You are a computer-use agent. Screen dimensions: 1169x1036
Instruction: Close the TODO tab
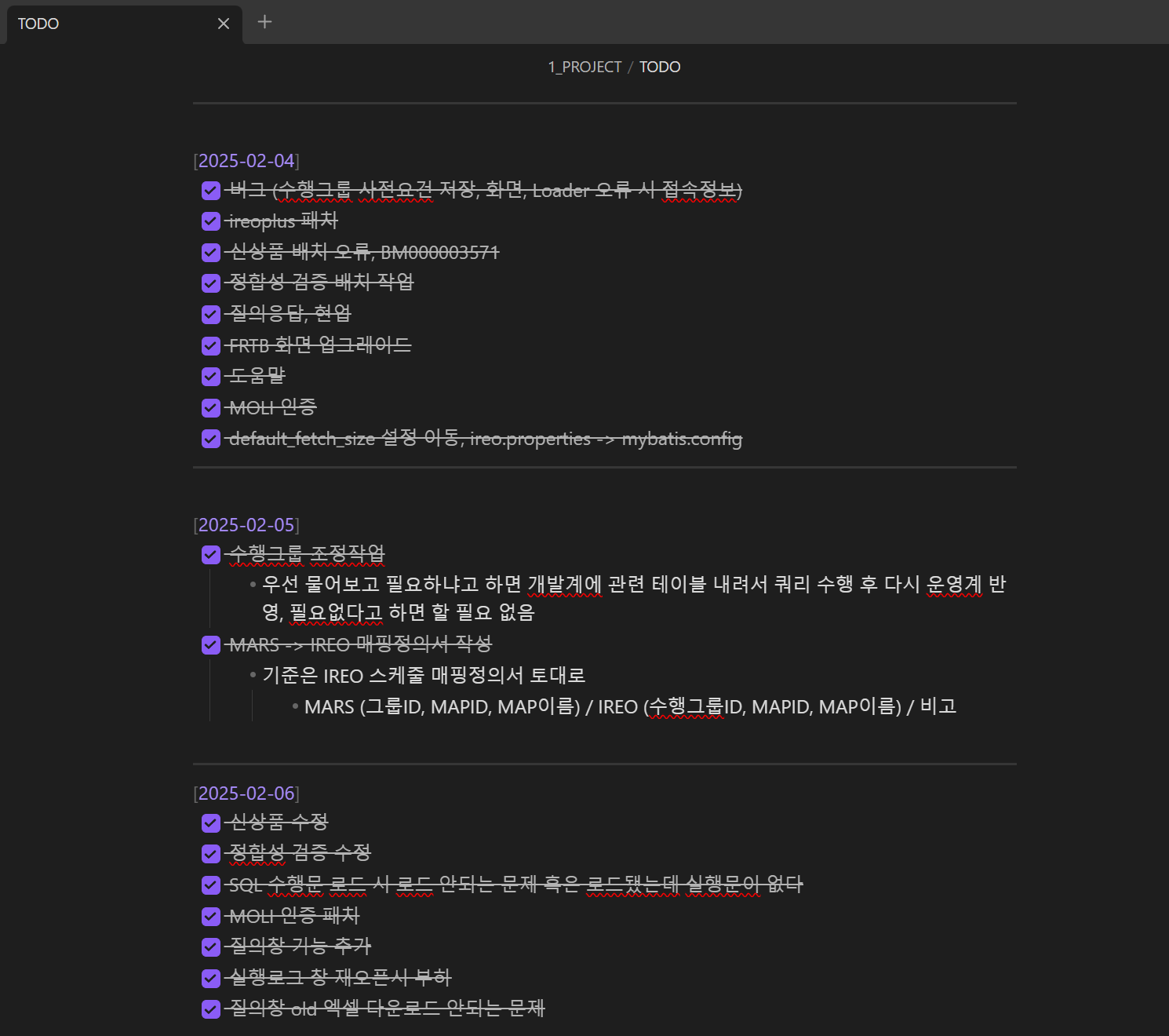[x=223, y=23]
